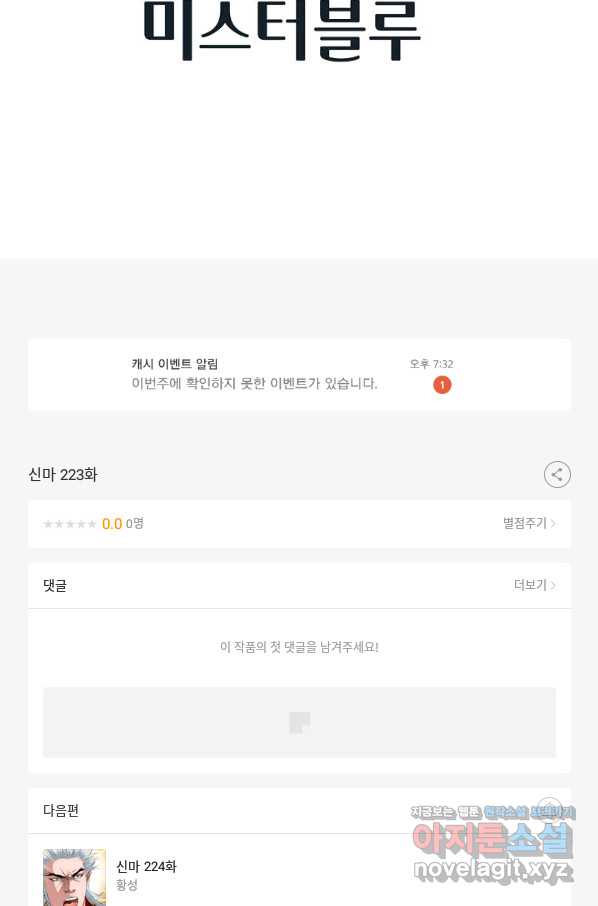598x906 pixels.
Task: Select the 다음편 section header
Action: click(61, 811)
